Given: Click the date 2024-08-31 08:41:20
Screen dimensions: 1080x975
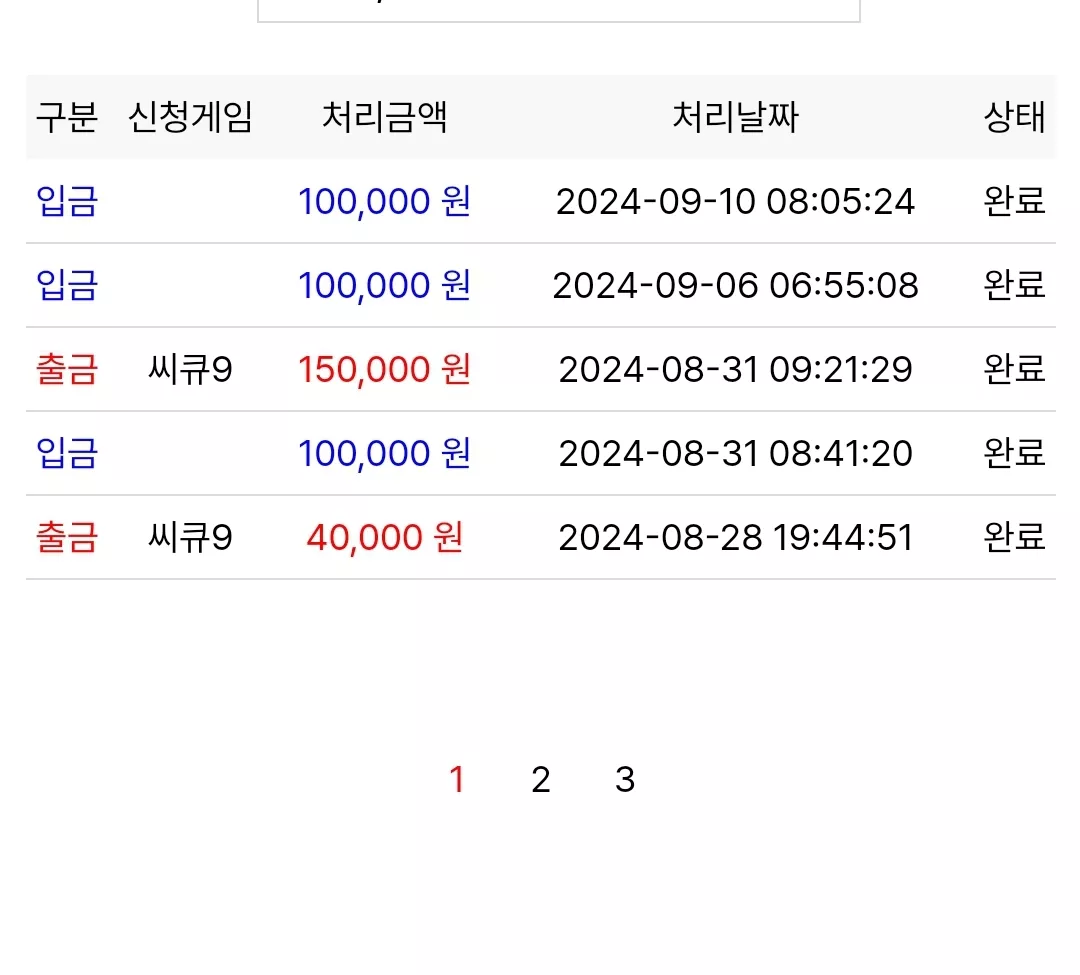Looking at the screenshot, I should pyautogui.click(x=736, y=454).
